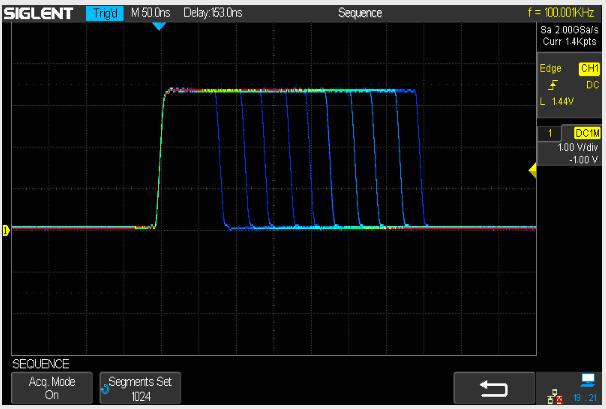Select the yellow trigger level arrow marker
The height and width of the screenshot is (409, 606).
533,172
